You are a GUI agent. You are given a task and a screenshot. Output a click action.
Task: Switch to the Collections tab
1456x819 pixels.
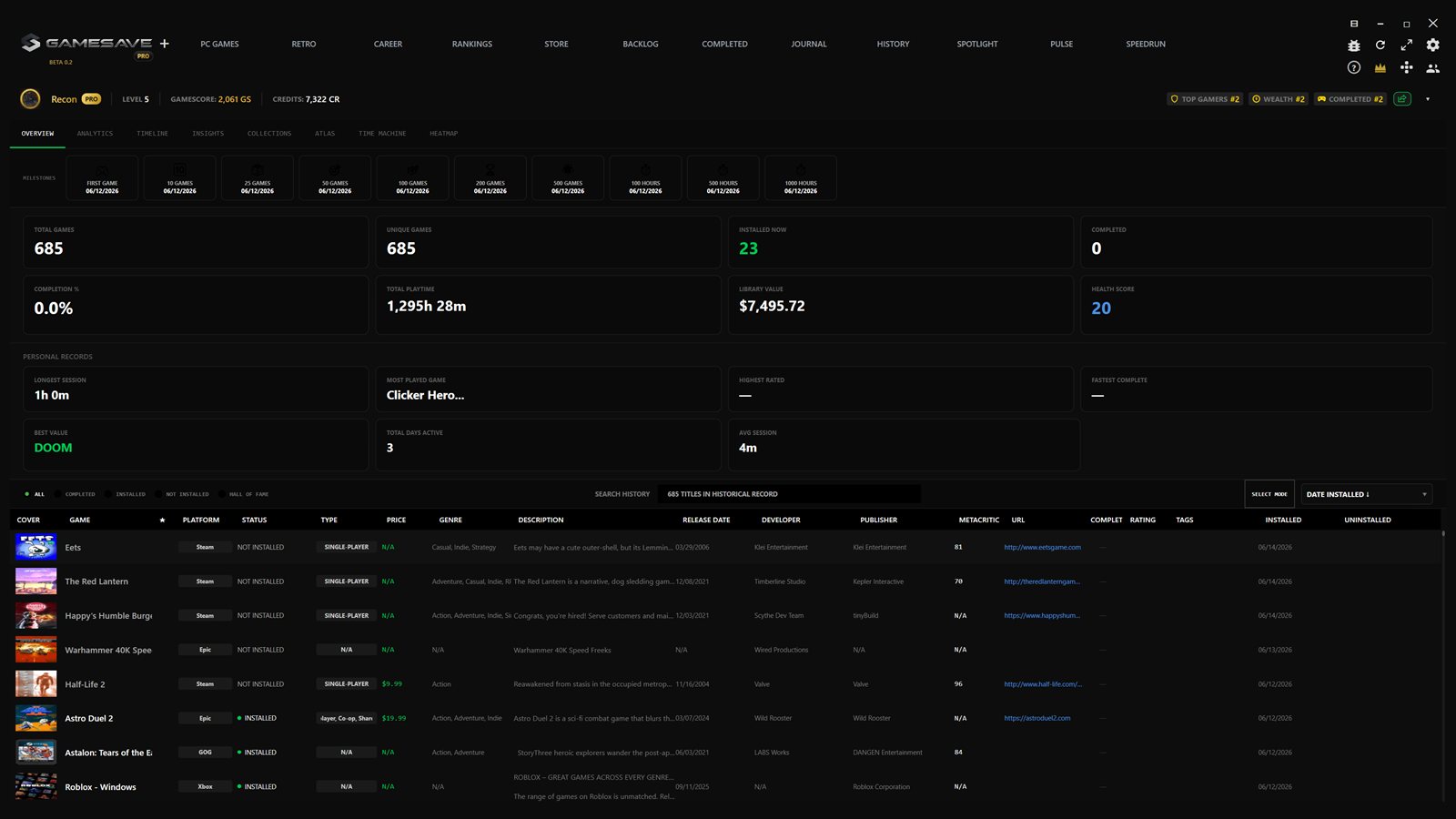(x=269, y=134)
